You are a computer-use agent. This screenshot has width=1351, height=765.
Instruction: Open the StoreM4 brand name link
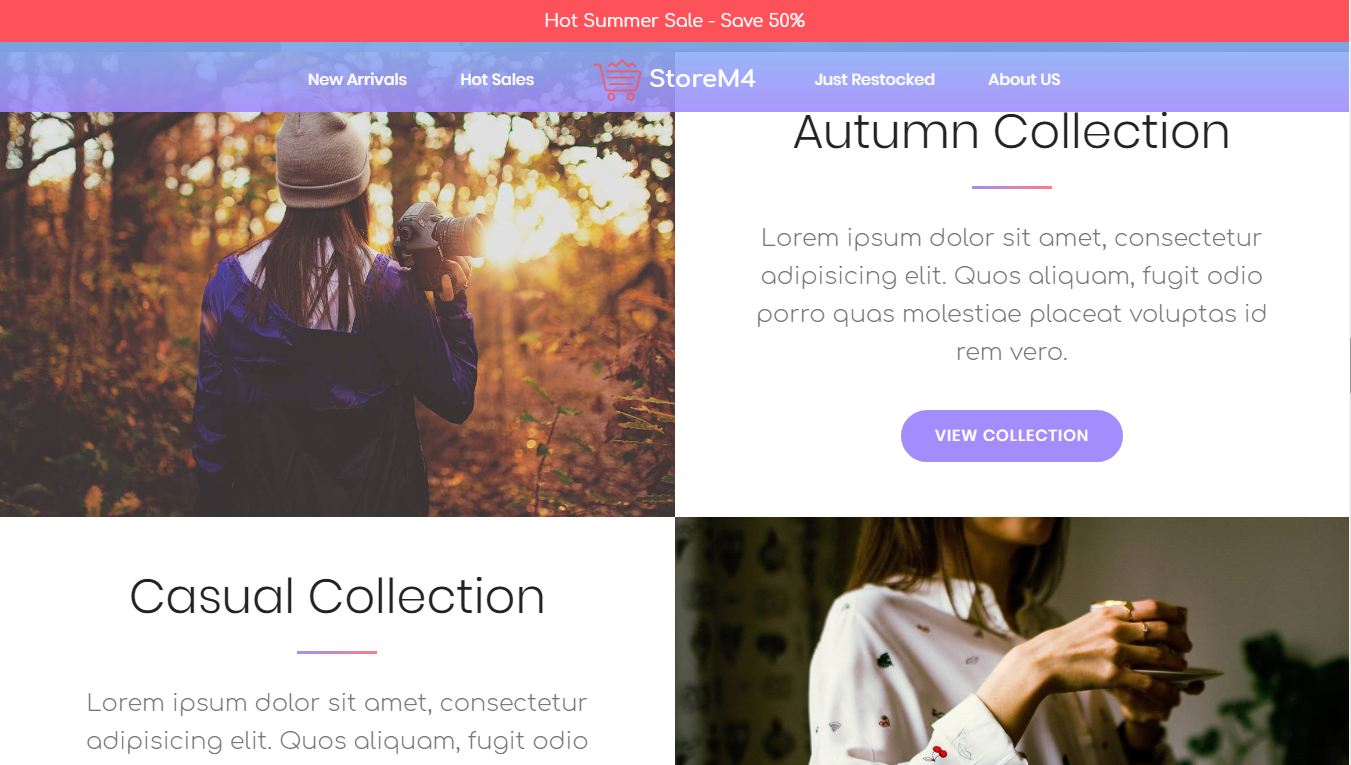click(x=702, y=78)
